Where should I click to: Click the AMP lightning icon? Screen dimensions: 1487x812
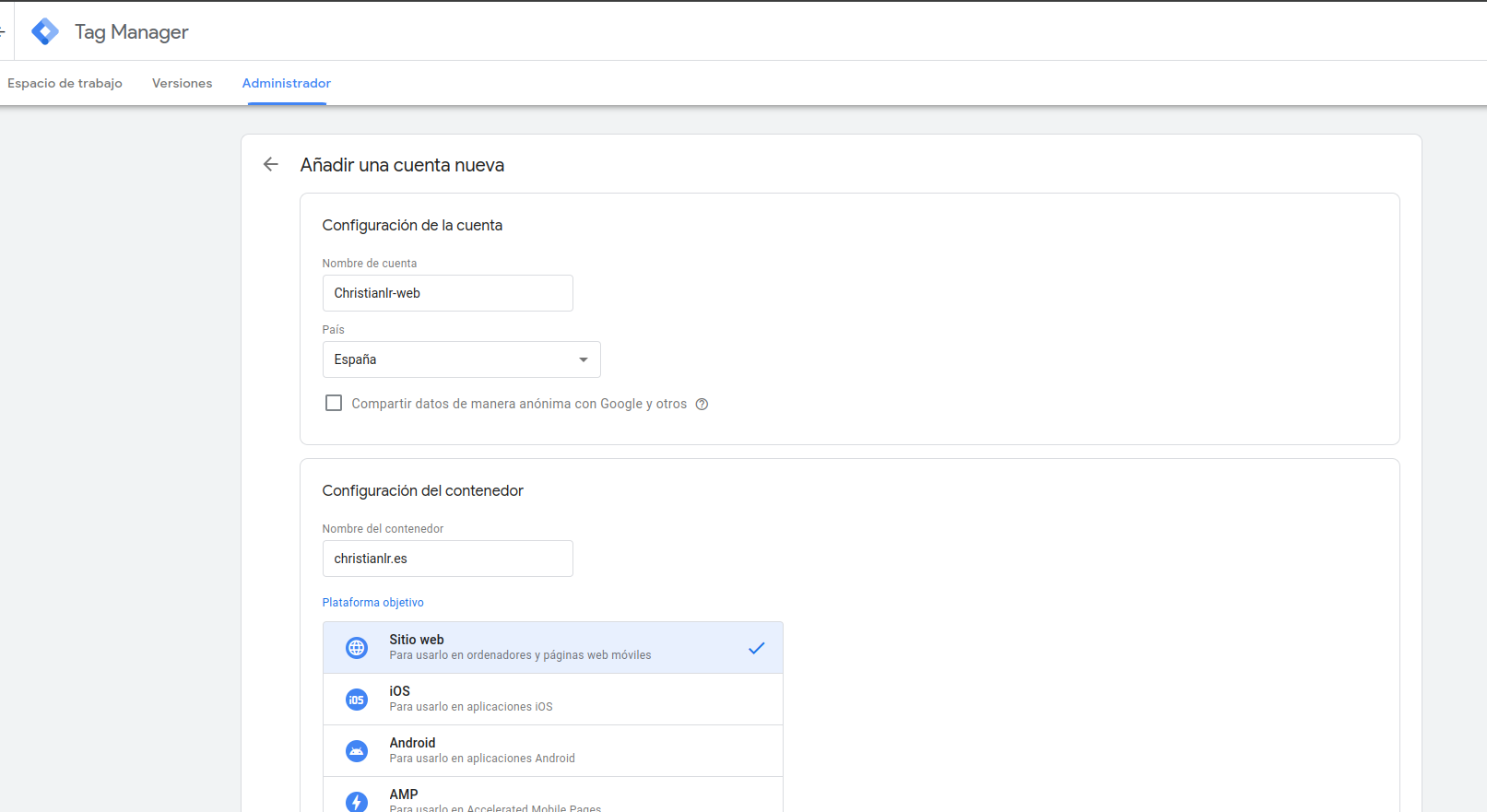(357, 802)
